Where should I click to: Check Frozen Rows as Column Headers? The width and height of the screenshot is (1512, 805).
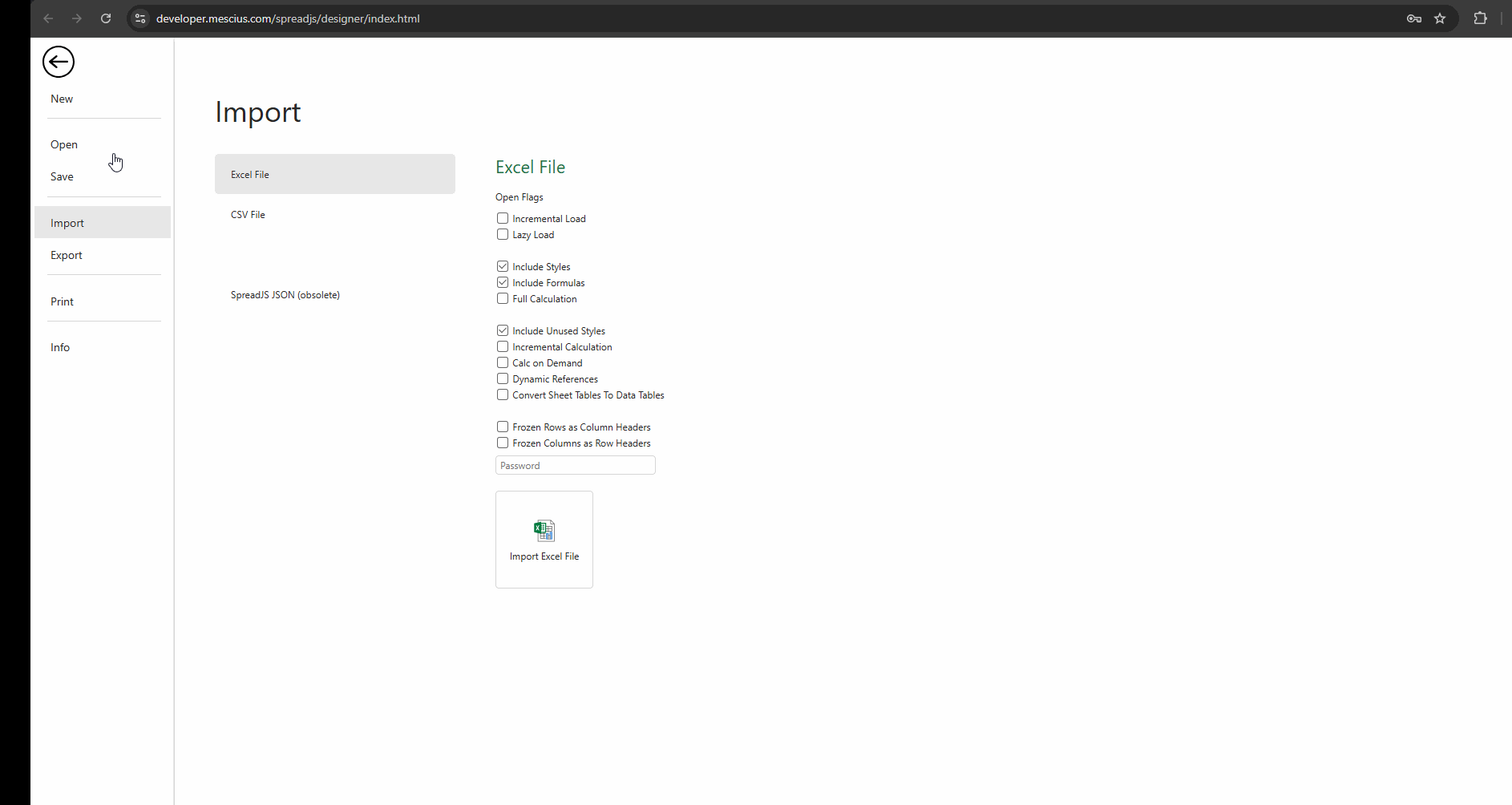pyautogui.click(x=503, y=427)
